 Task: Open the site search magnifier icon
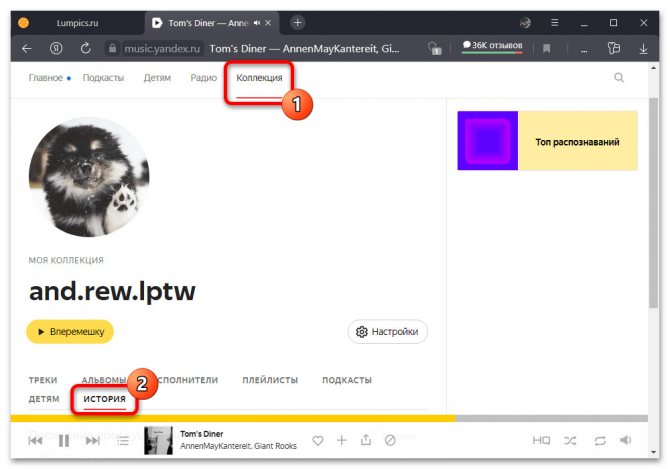[619, 77]
